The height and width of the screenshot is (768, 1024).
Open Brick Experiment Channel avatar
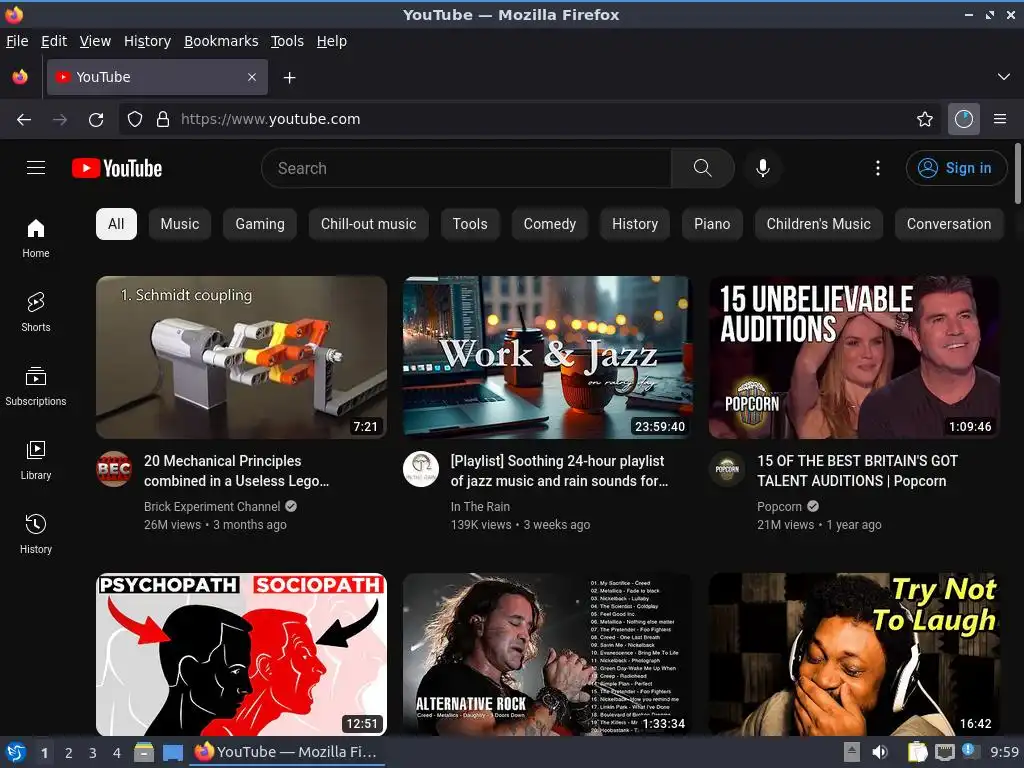point(114,469)
